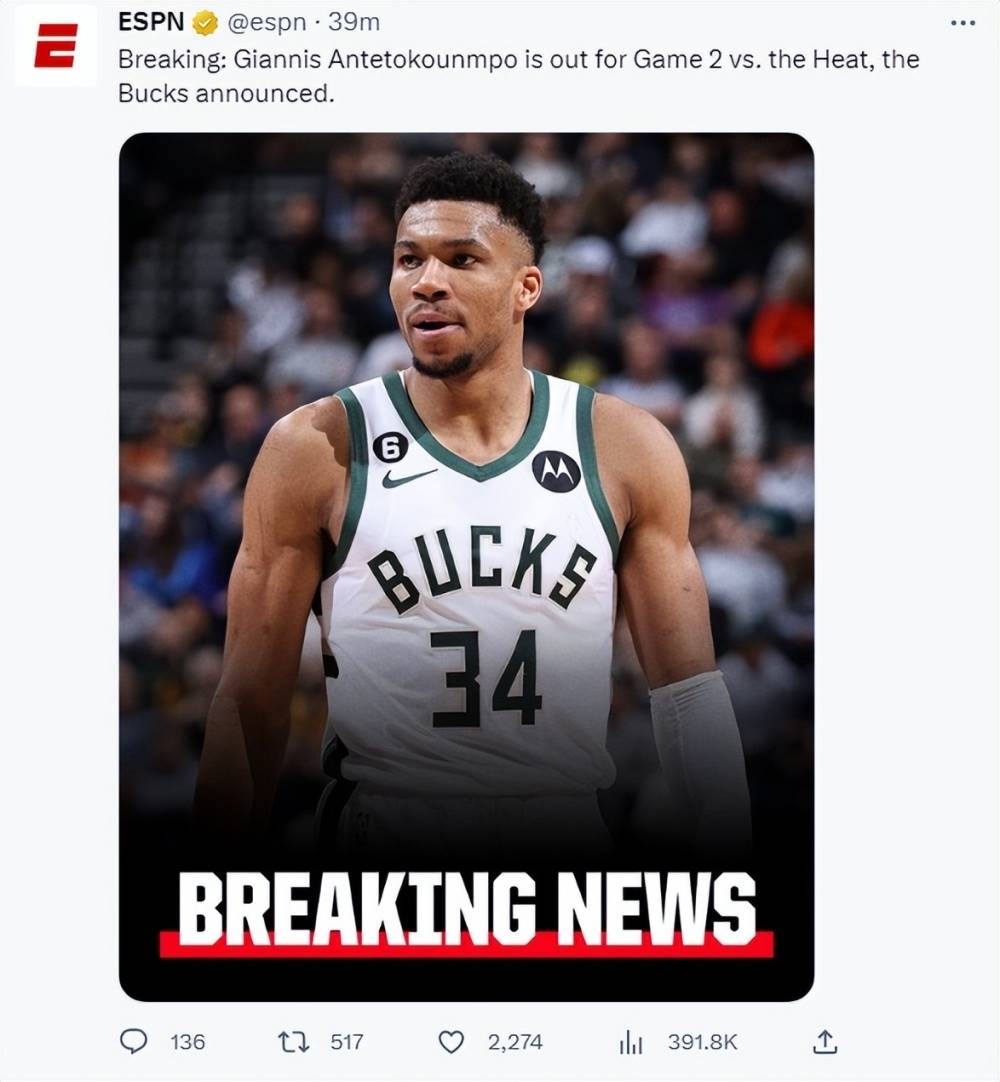Click the 136 replies count

click(188, 1042)
